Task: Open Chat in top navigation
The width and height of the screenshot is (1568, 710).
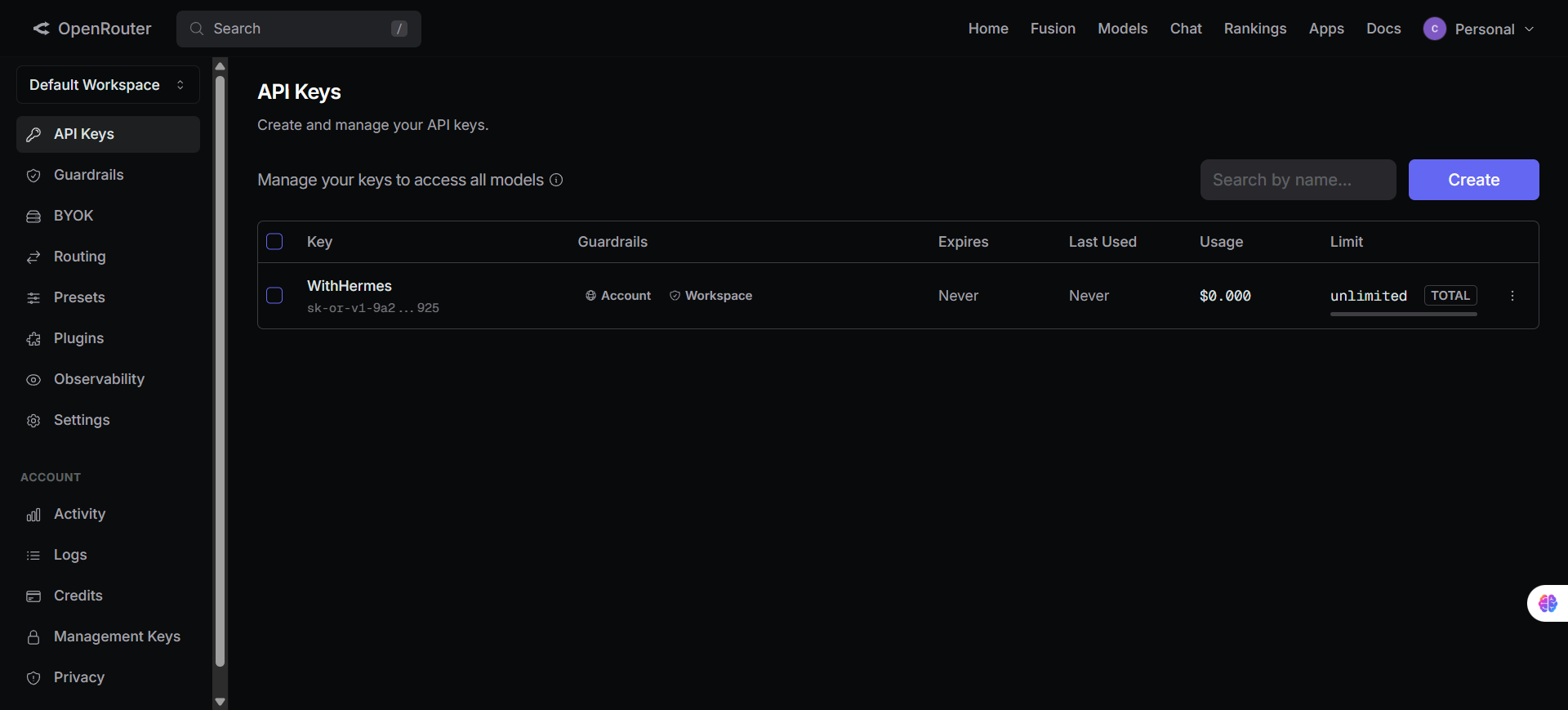Action: pos(1186,29)
